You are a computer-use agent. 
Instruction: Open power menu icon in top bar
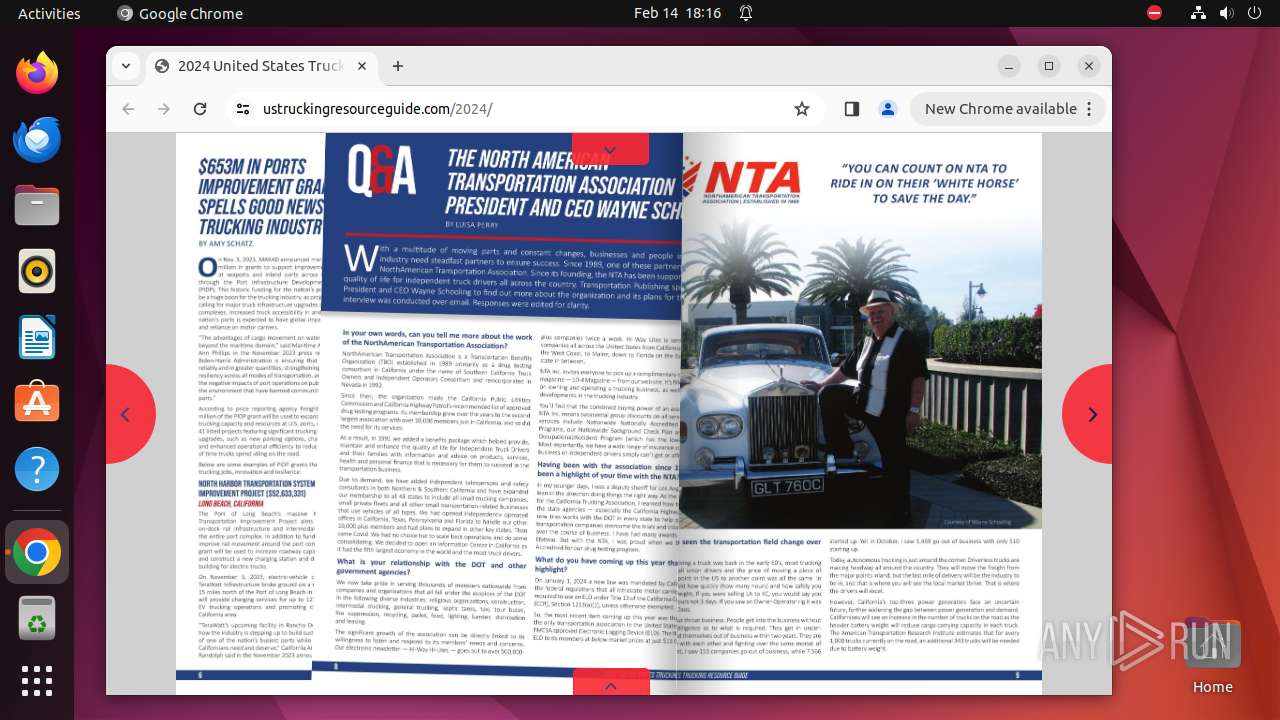1254,13
